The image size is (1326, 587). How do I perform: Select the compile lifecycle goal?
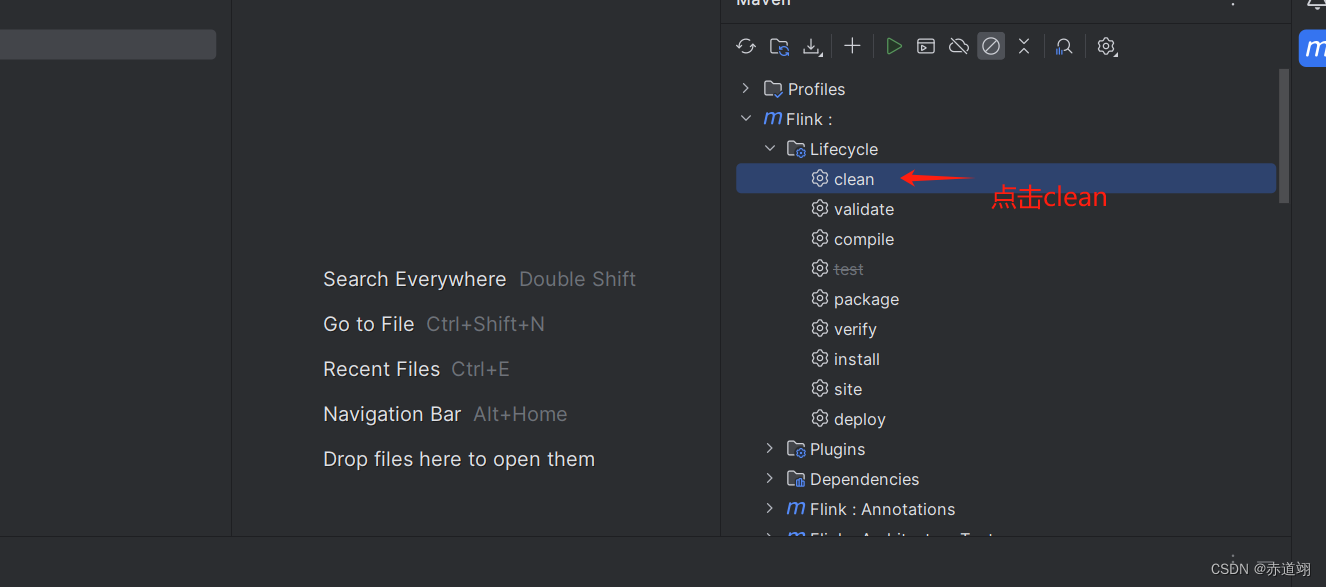[x=1006, y=239]
